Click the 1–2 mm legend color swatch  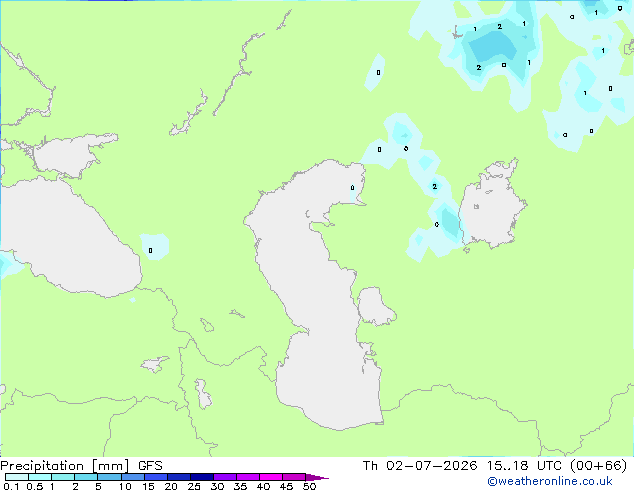pyautogui.click(x=63, y=477)
